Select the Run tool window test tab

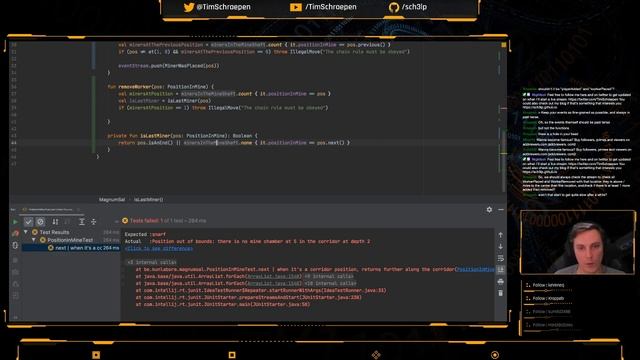[50, 210]
